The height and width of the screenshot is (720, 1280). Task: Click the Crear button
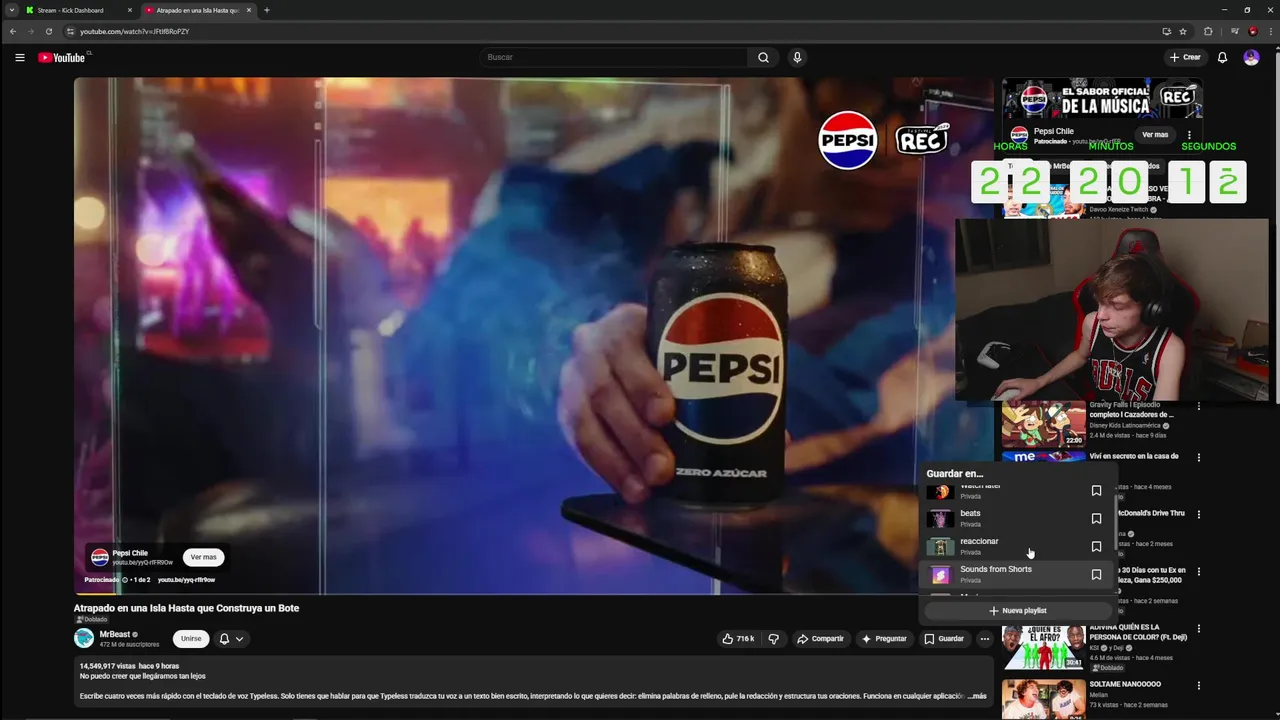[1185, 57]
